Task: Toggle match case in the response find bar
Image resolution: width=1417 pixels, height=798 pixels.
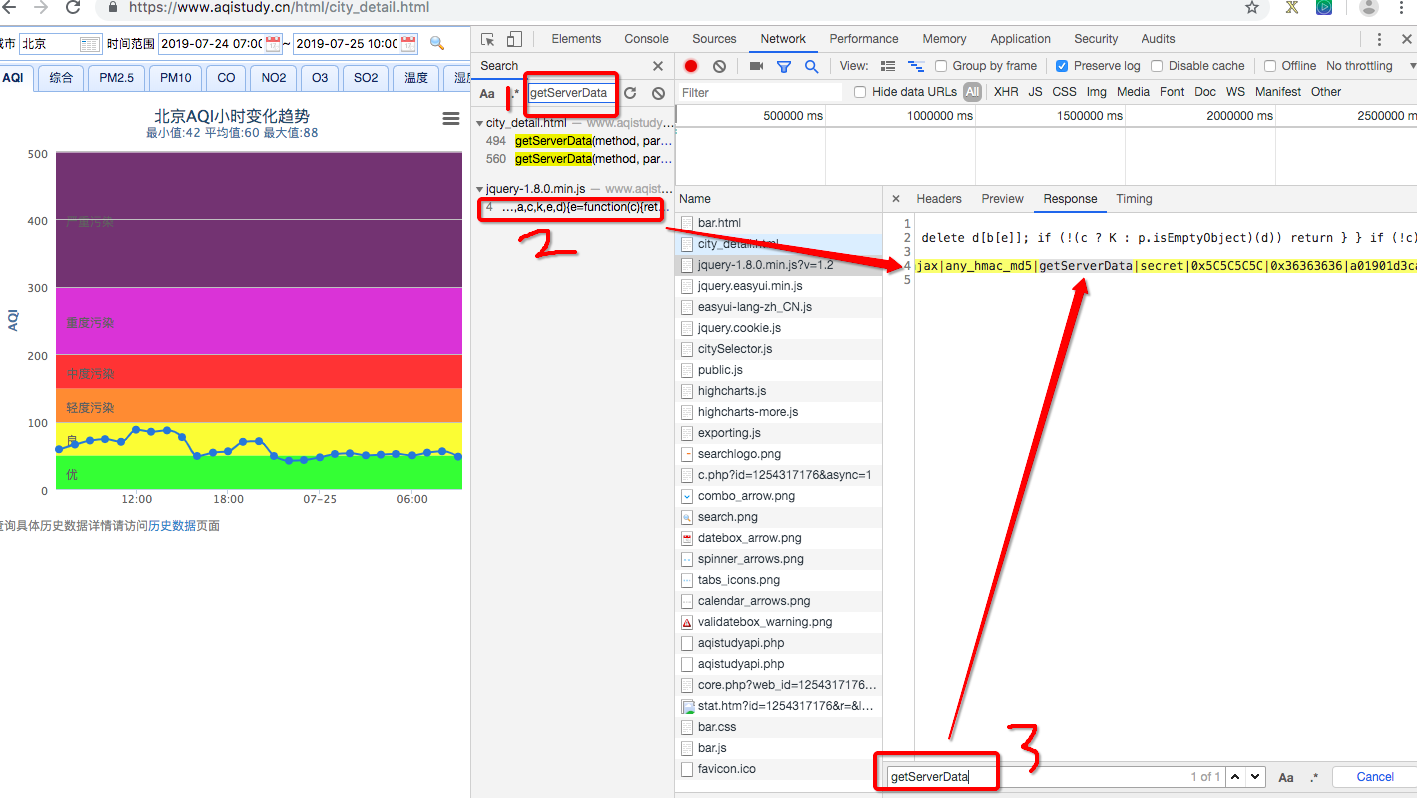Action: pyautogui.click(x=1286, y=777)
